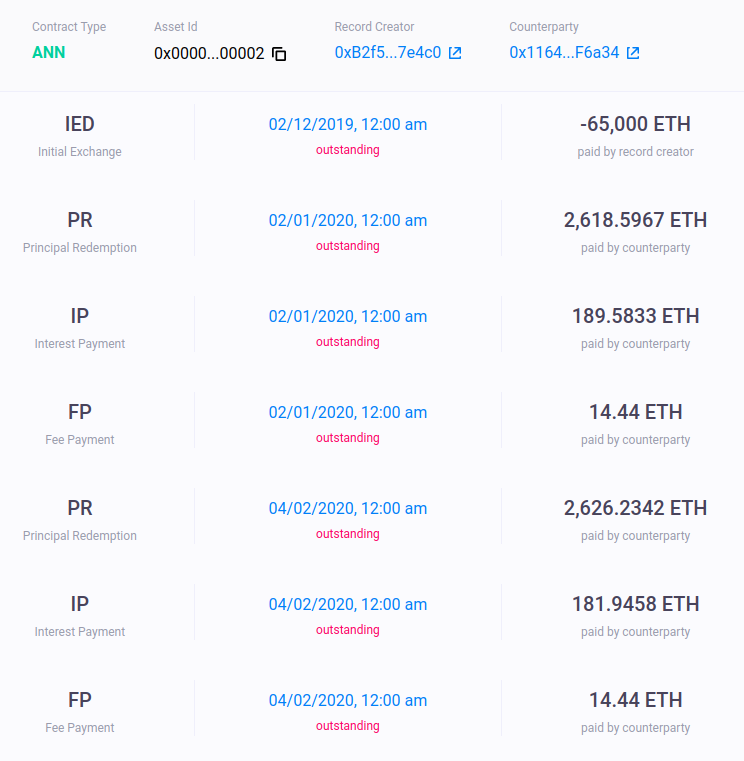Click the 2,626.2342 ETH redemption amount
Image resolution: width=744 pixels, height=761 pixels.
click(635, 508)
